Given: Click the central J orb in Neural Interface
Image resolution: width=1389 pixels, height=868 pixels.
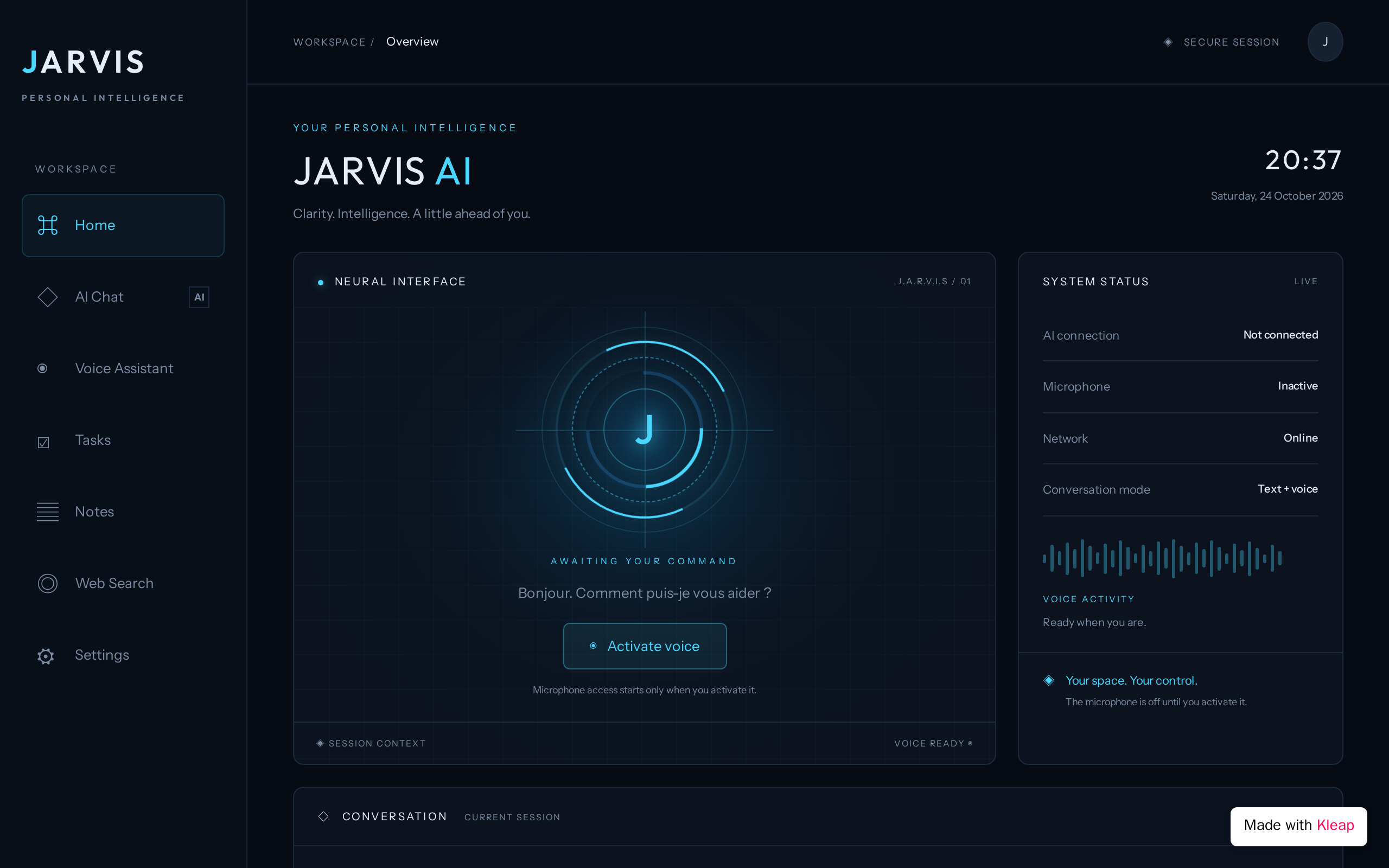Looking at the screenshot, I should coord(645,430).
